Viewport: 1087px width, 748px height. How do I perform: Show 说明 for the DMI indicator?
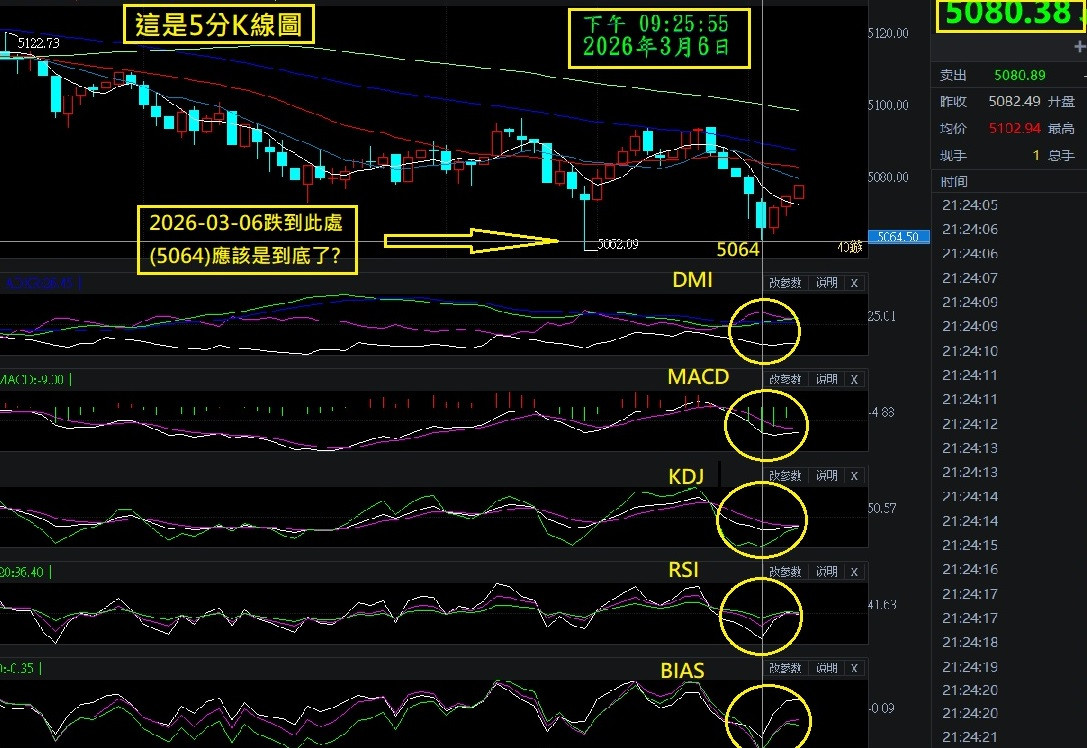click(825, 283)
